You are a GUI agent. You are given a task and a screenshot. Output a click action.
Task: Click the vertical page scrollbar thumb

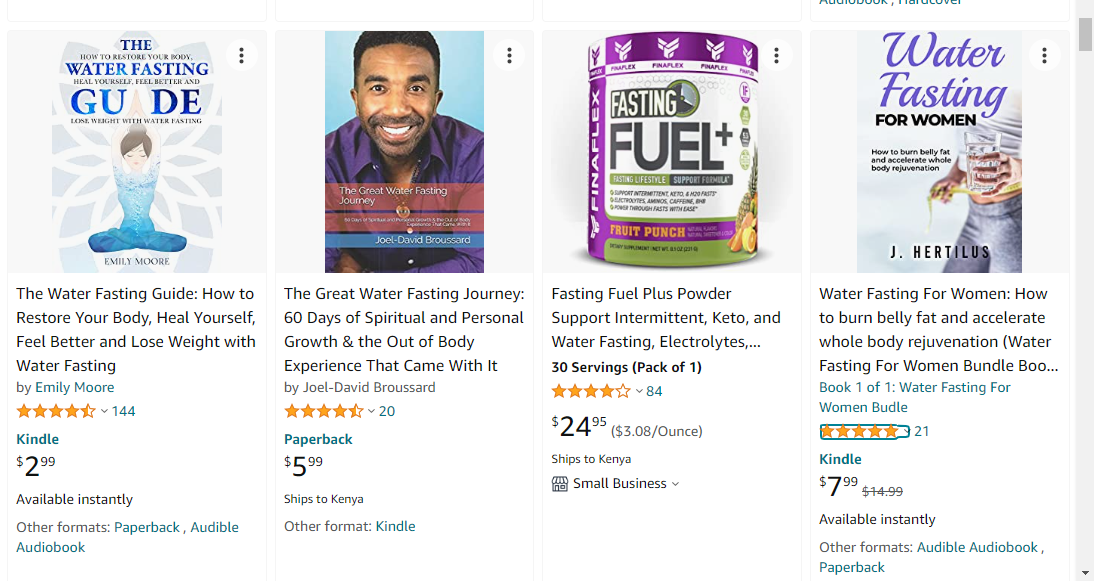(x=1085, y=34)
